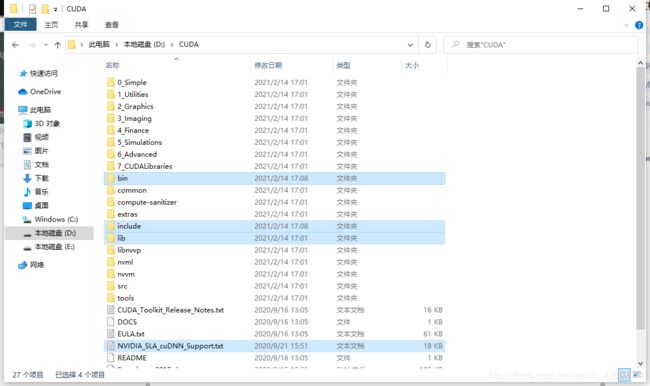Screen dimensions: 650x386
Task: Select the bin folder icon
Action: [x=111, y=178]
